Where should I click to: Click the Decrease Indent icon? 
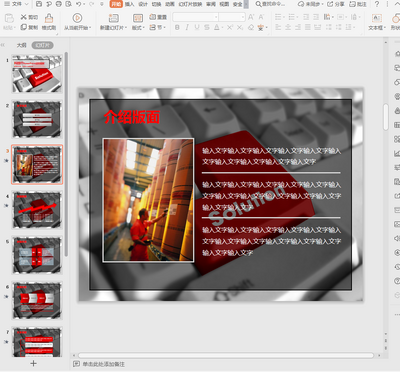click(306, 17)
